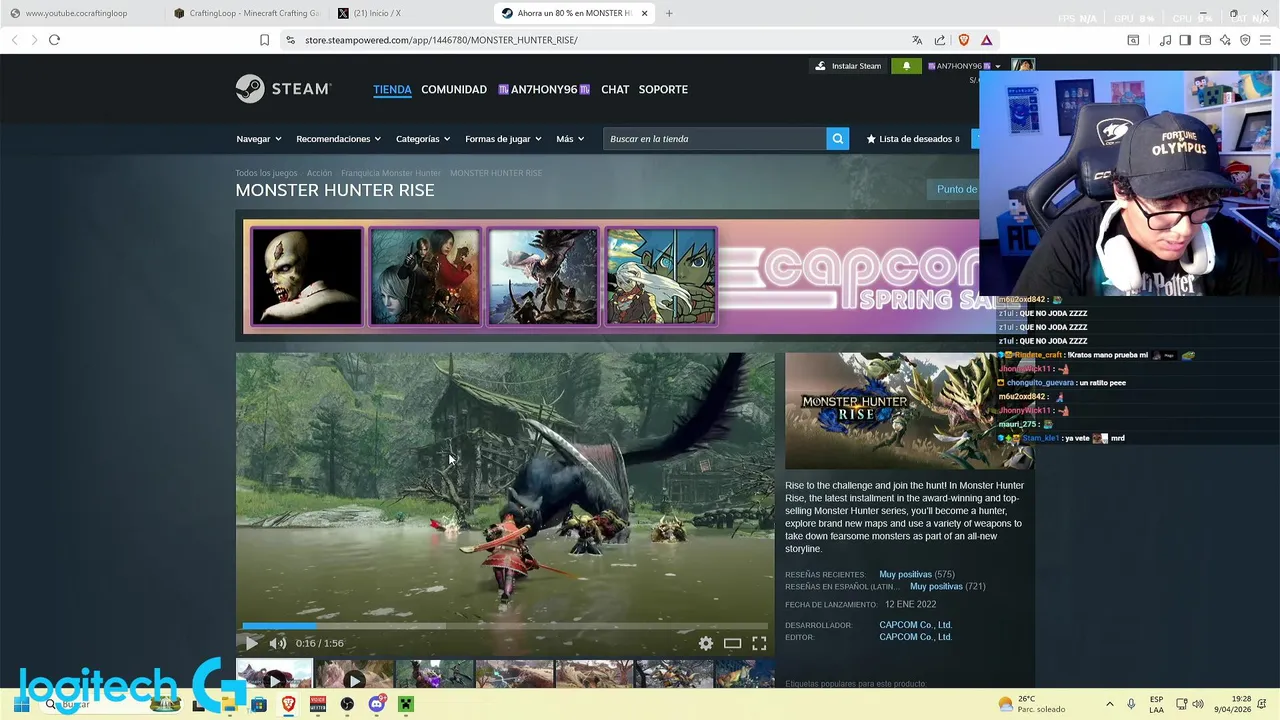Screen dimensions: 1280x720
Task: Click the Resident Evil zombie banner capsule
Action: [306, 277]
